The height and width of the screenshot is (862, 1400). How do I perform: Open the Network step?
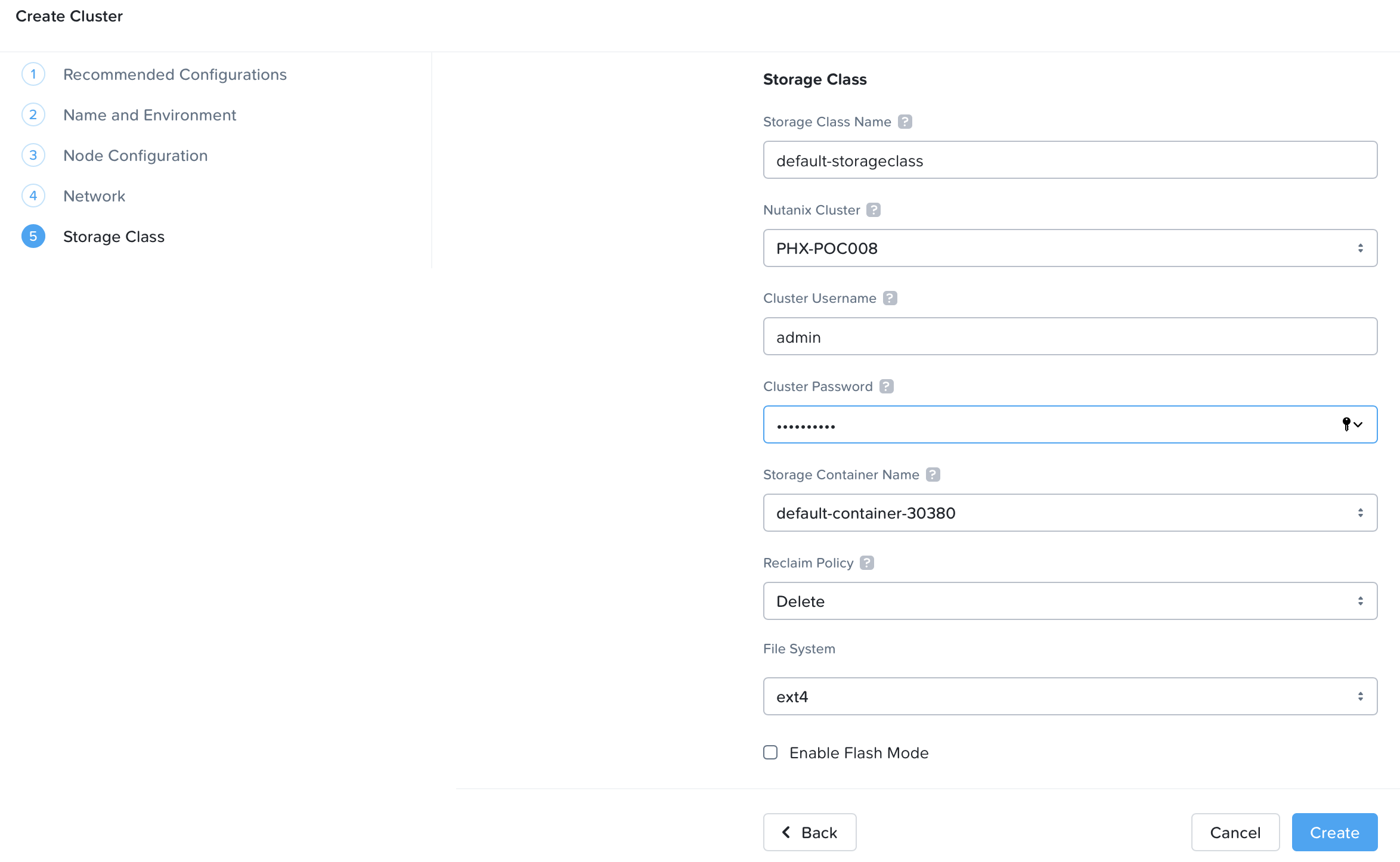[x=94, y=196]
